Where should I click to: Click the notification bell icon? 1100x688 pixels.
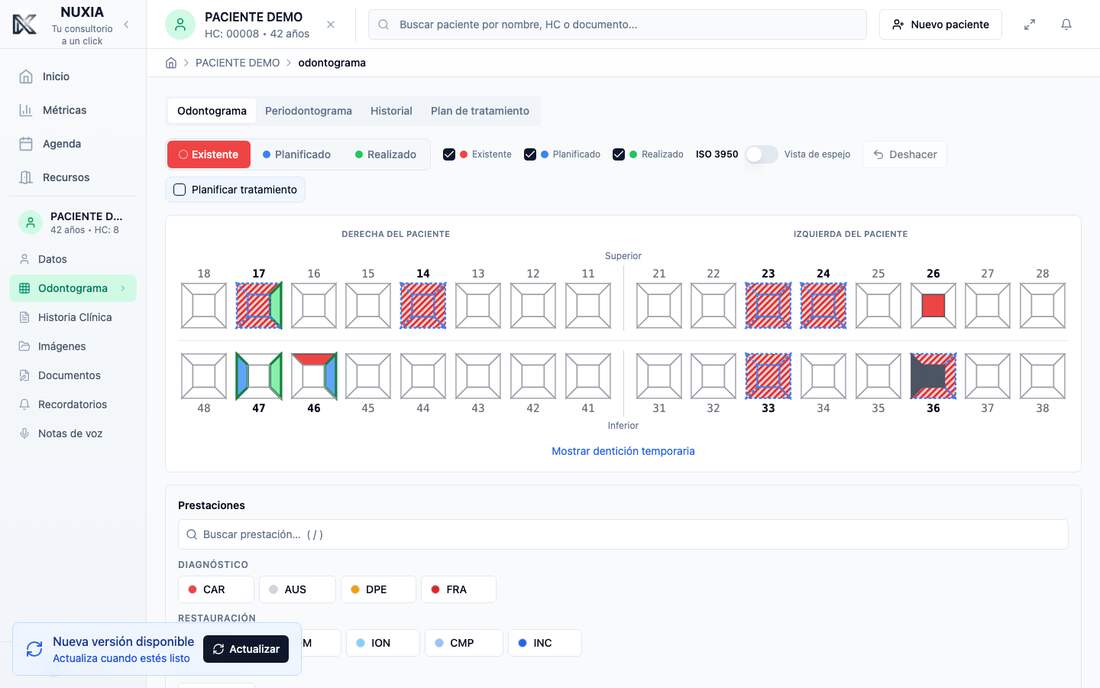[x=1066, y=25]
